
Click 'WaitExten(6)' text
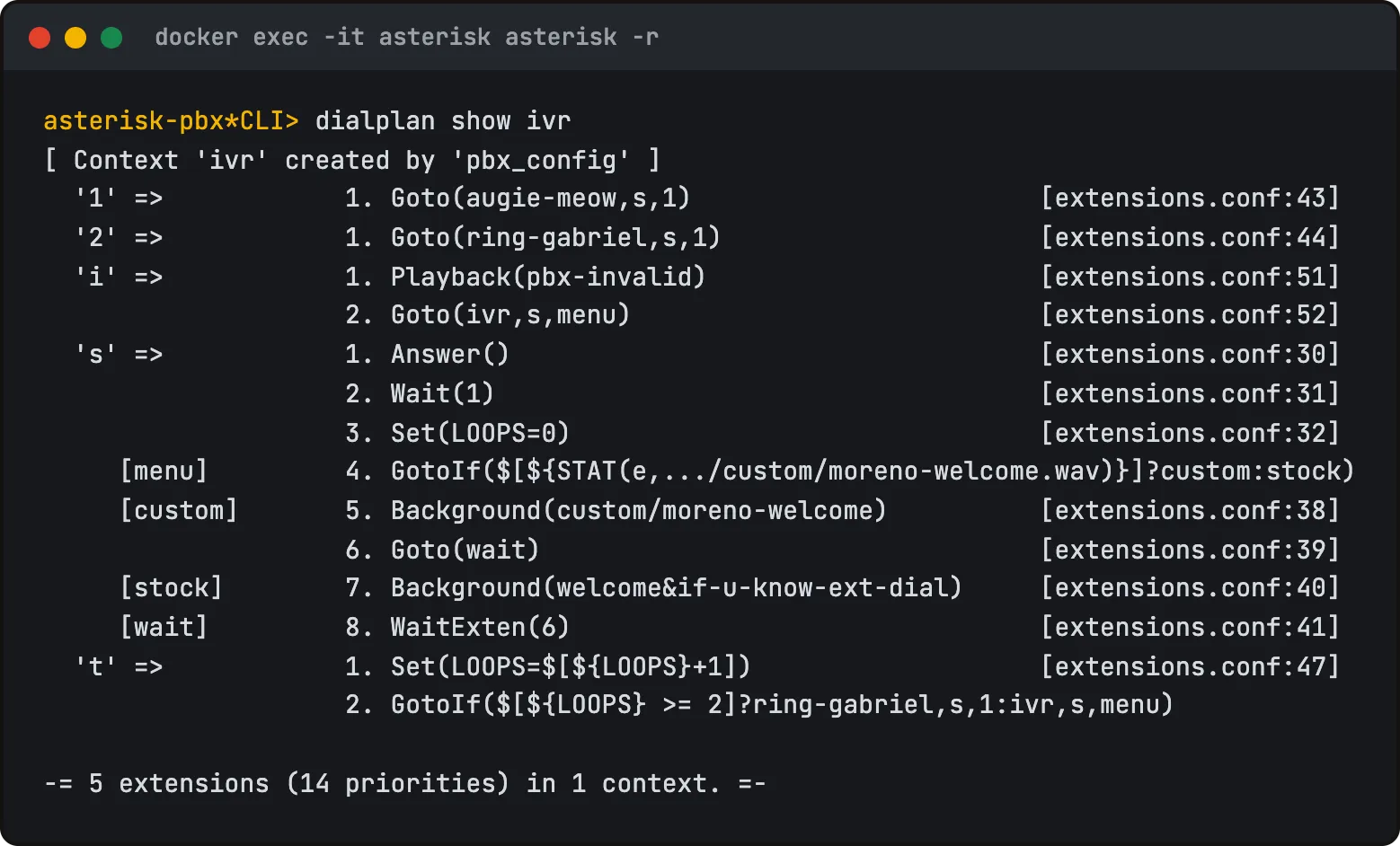pos(480,628)
